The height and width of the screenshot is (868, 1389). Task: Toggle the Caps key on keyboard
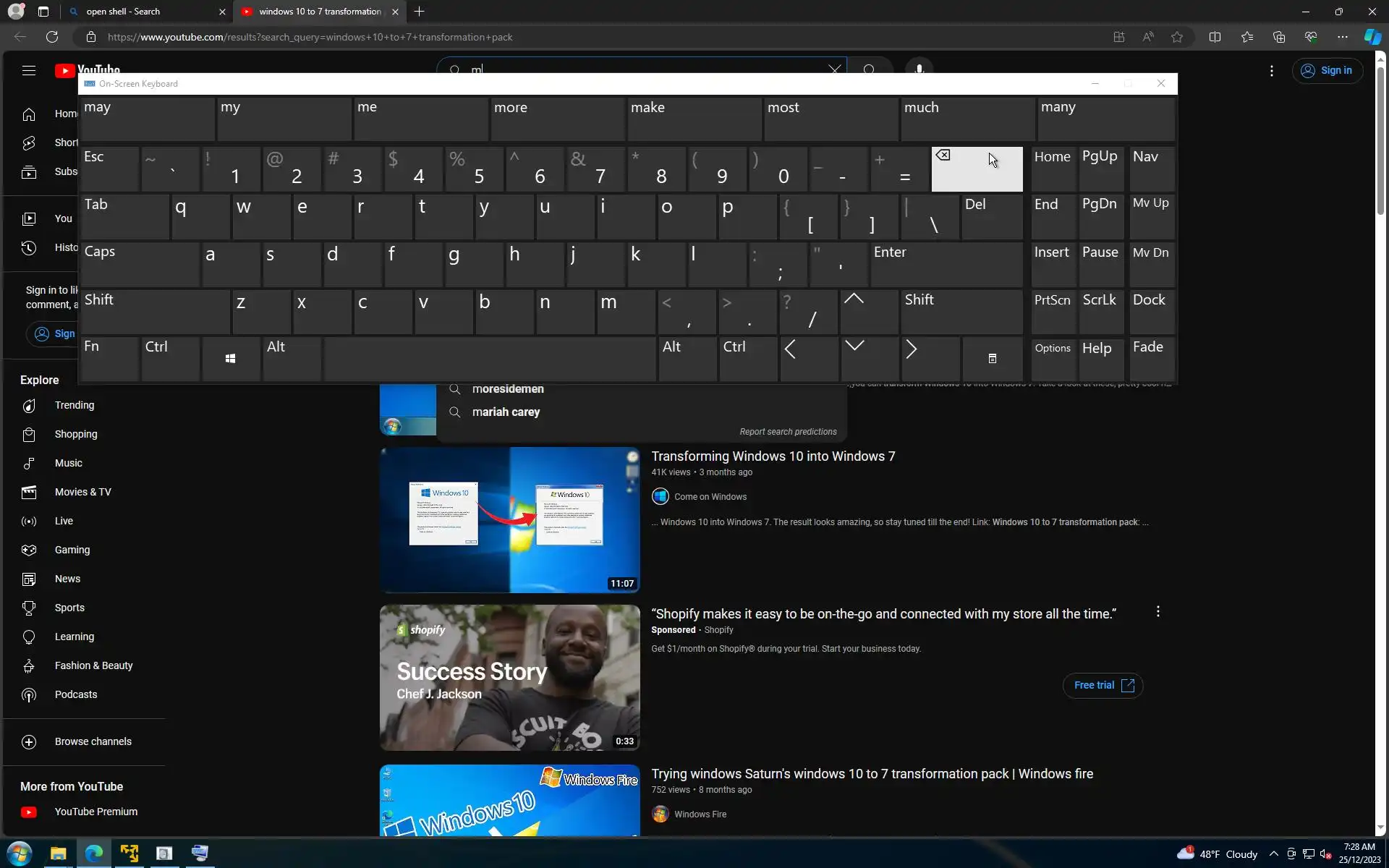(x=140, y=264)
